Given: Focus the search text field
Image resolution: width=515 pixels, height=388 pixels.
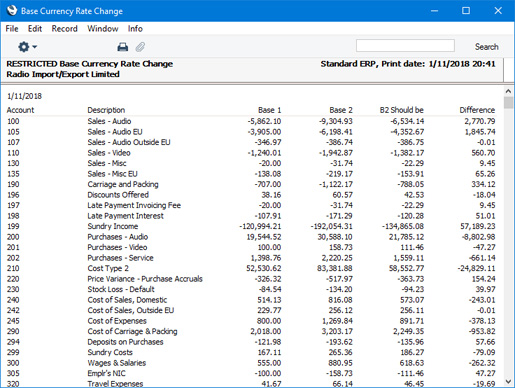Looking at the screenshot, I should click(405, 46).
